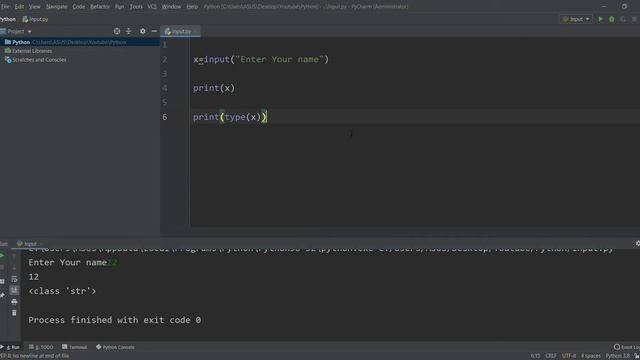Open the Event Log
The width and height of the screenshot is (640, 360).
click(627, 347)
